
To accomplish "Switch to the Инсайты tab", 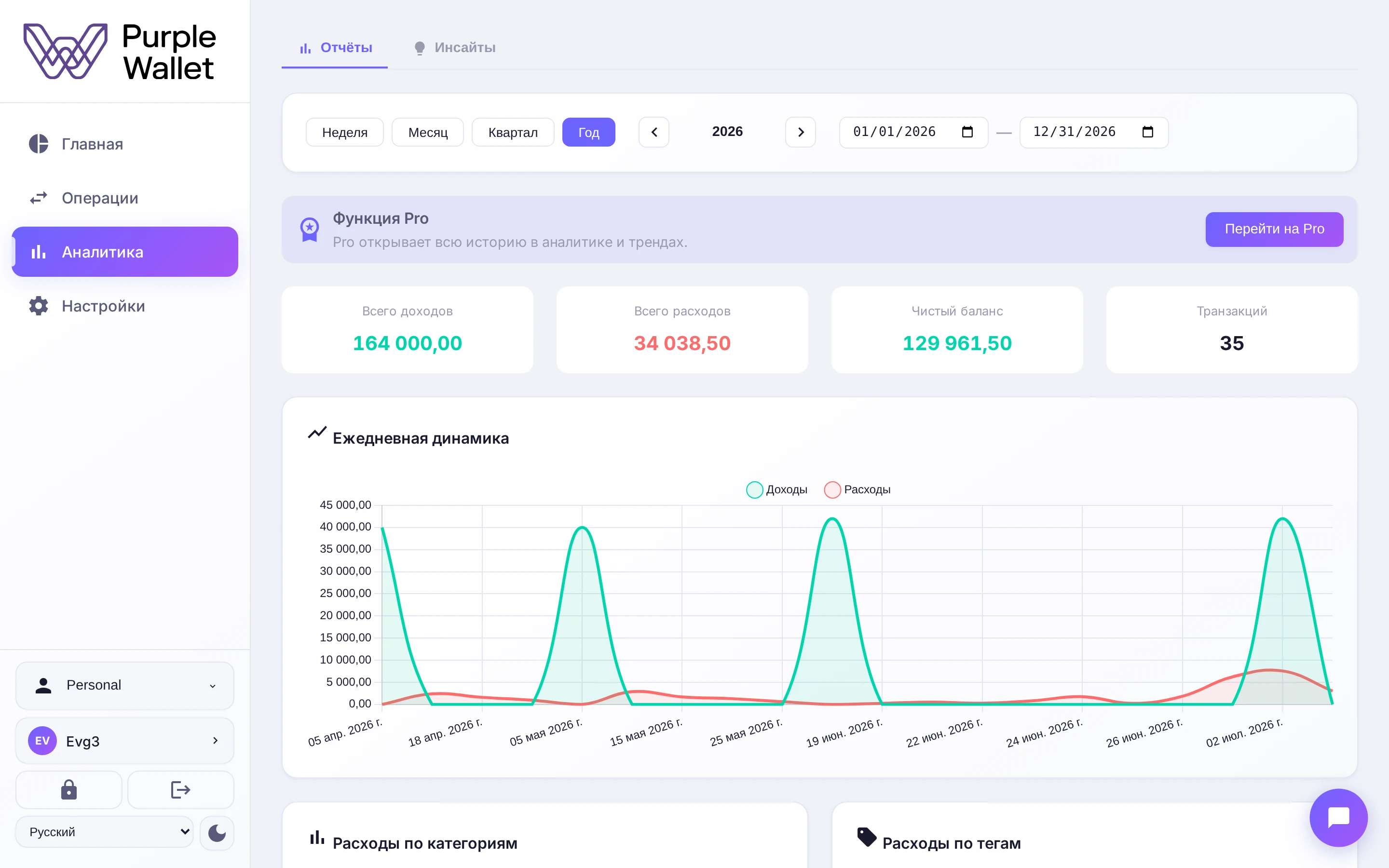I will coord(455,48).
